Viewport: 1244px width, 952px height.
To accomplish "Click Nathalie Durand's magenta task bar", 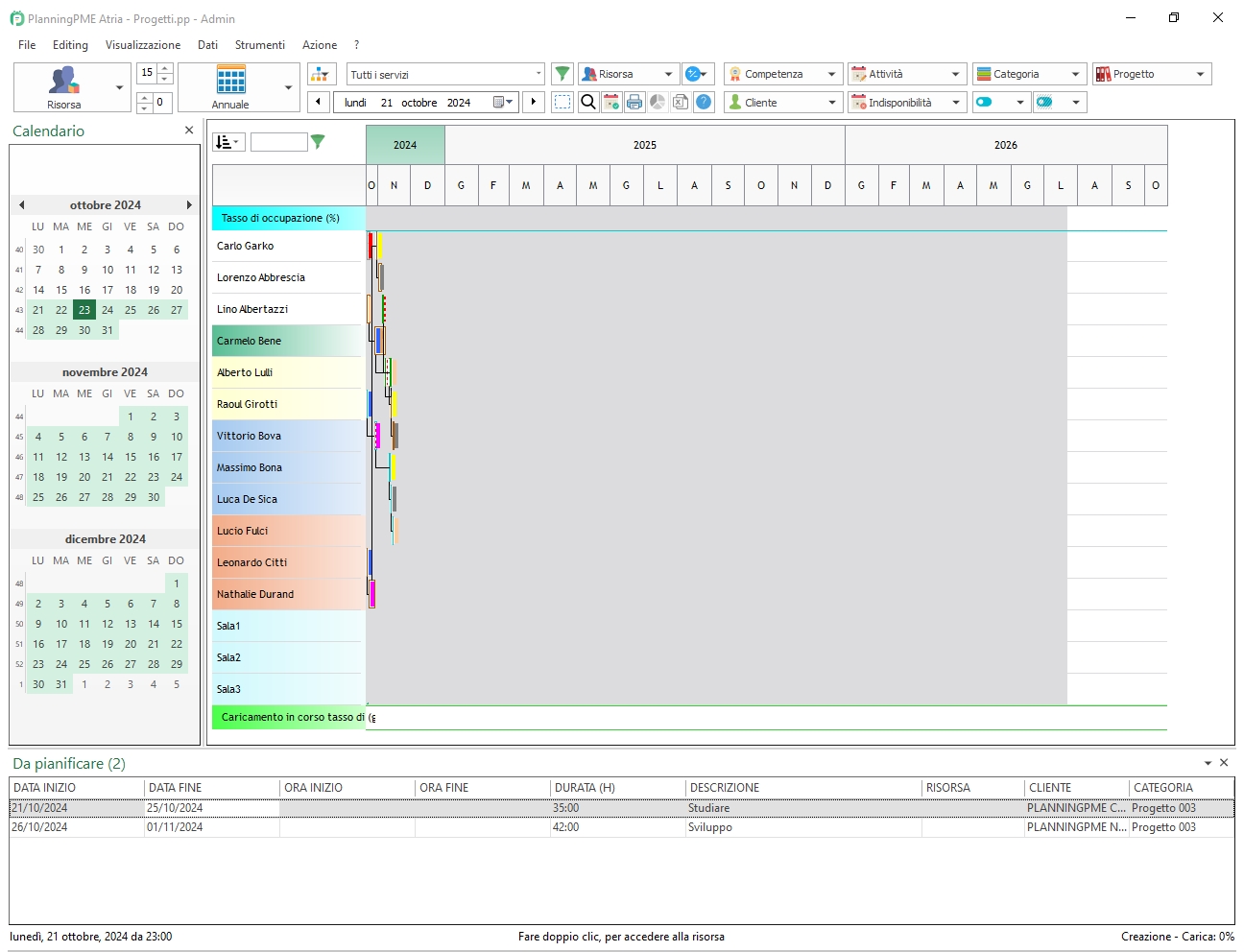I will pyautogui.click(x=372, y=594).
